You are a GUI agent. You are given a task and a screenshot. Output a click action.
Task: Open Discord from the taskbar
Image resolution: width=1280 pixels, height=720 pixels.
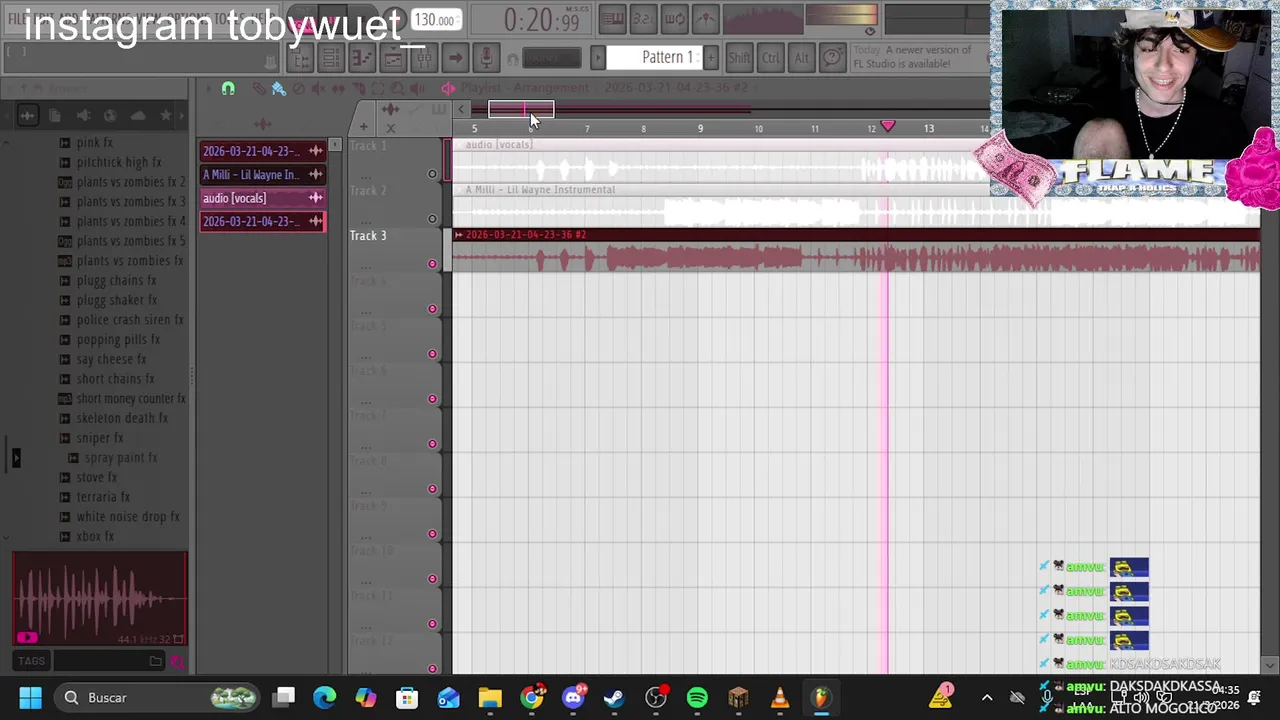[574, 697]
